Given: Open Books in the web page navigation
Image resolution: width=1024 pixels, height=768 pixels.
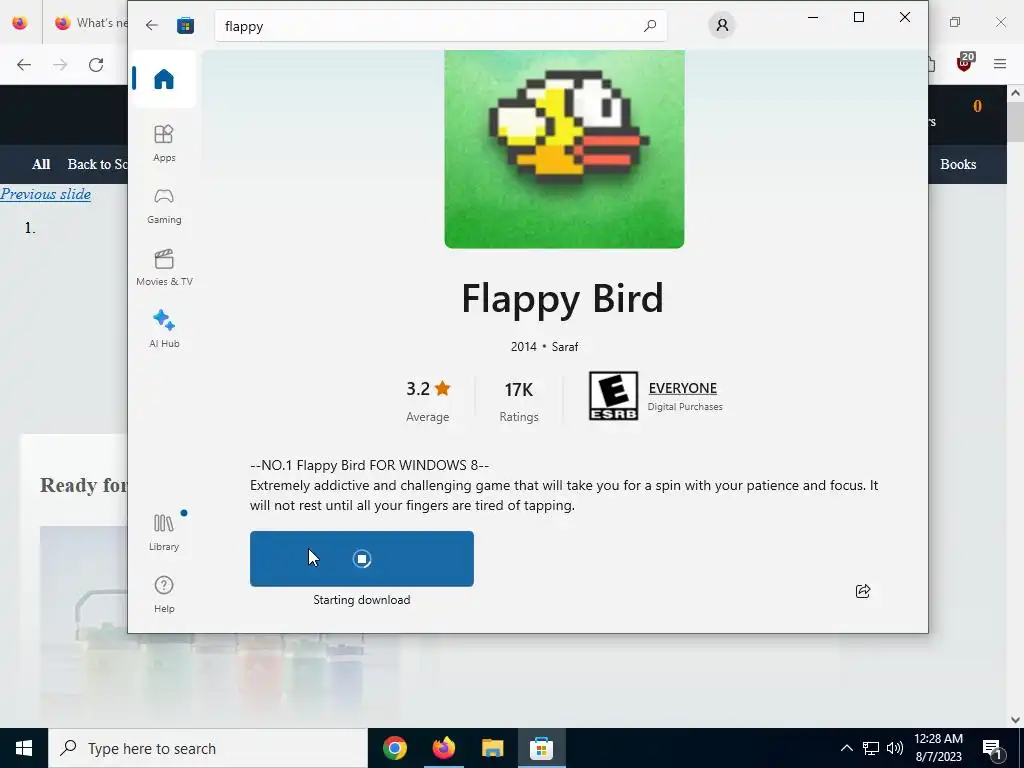Looking at the screenshot, I should tap(958, 165).
